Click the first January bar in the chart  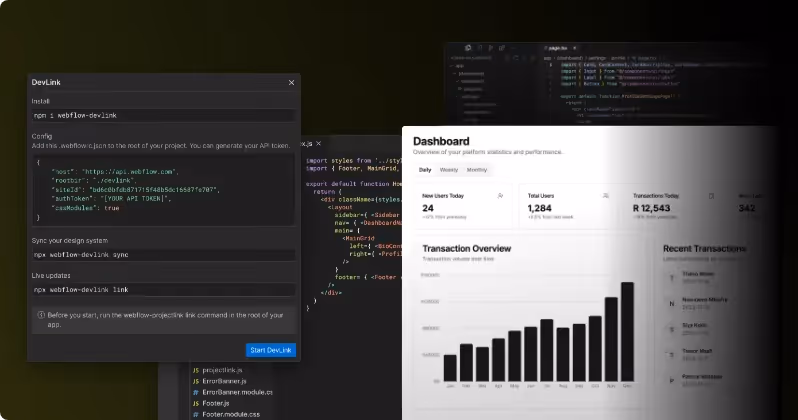[450, 368]
